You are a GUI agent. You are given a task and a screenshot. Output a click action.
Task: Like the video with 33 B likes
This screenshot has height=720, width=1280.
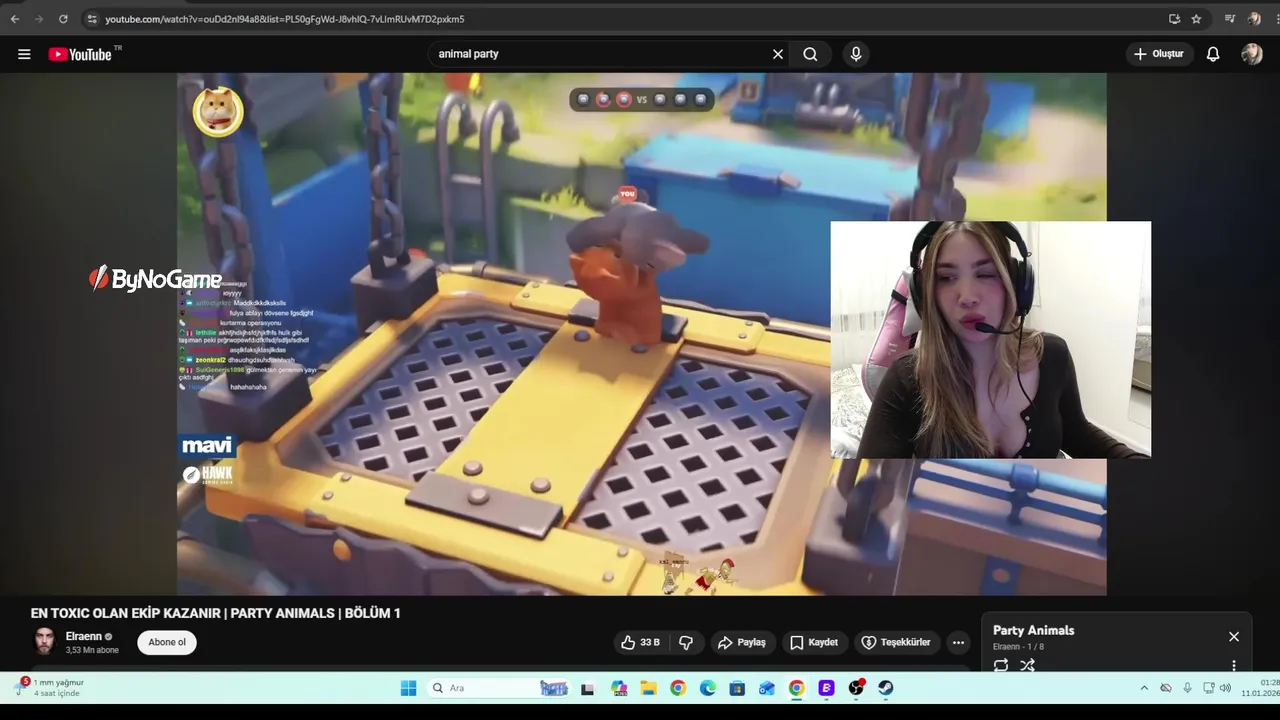click(640, 642)
